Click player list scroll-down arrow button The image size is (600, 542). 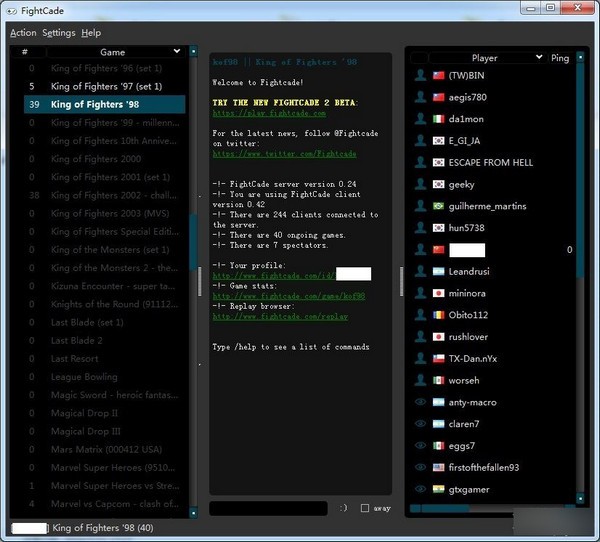[580, 499]
